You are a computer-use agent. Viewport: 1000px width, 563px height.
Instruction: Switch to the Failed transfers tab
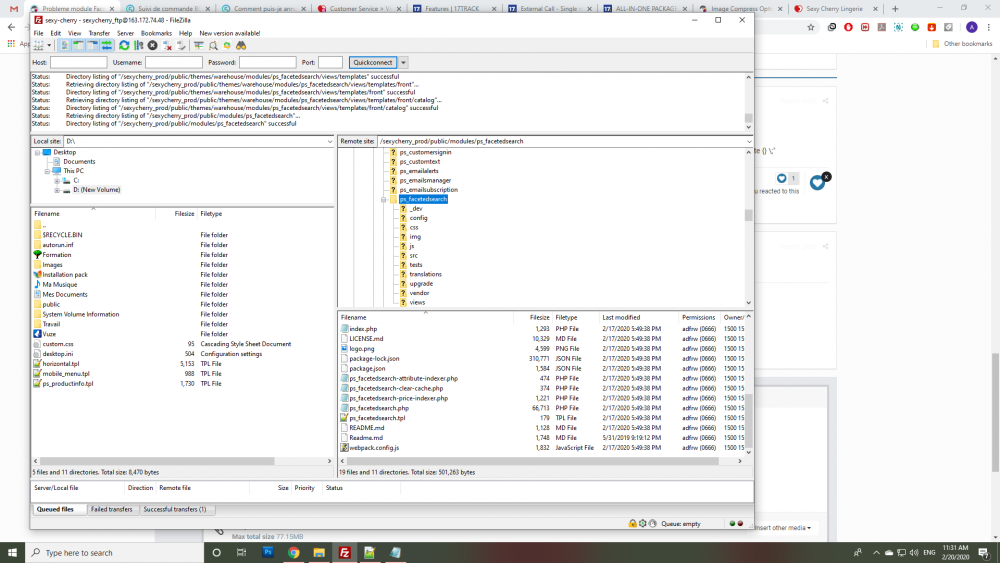click(110, 509)
